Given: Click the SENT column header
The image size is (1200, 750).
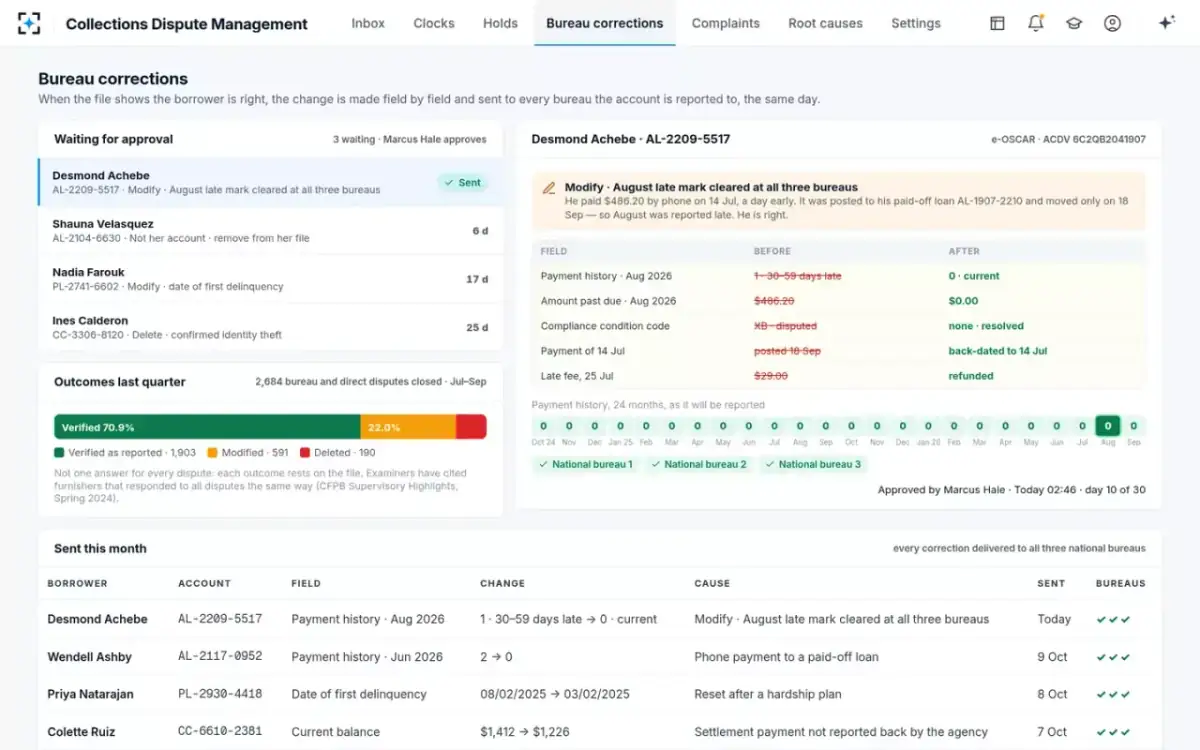Looking at the screenshot, I should [x=1051, y=583].
